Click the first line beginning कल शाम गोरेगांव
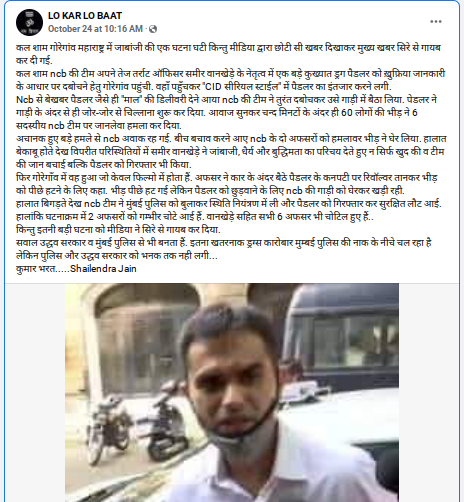Image resolution: width=464 pixels, height=502 pixels. coord(229,48)
